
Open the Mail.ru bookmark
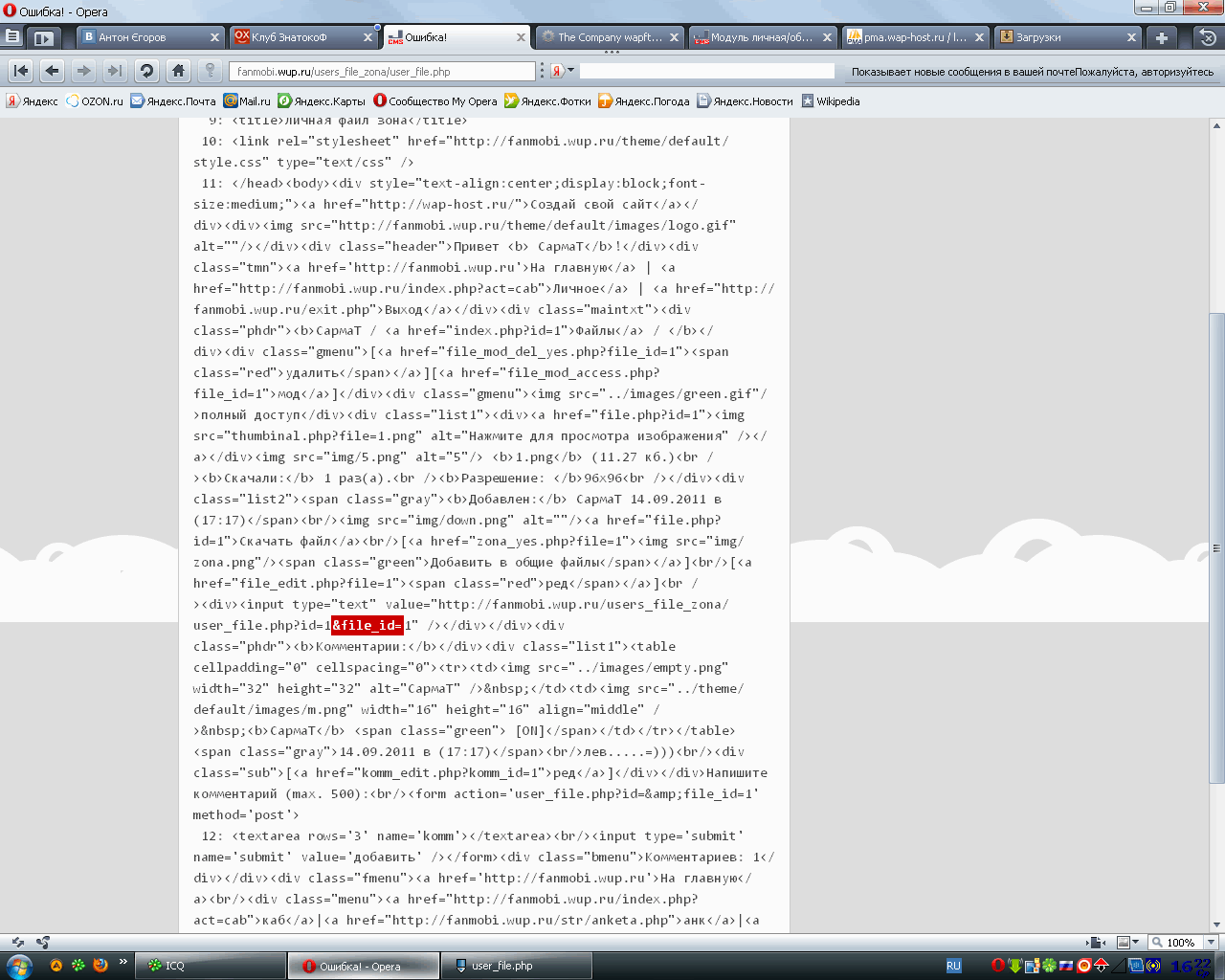point(247,101)
